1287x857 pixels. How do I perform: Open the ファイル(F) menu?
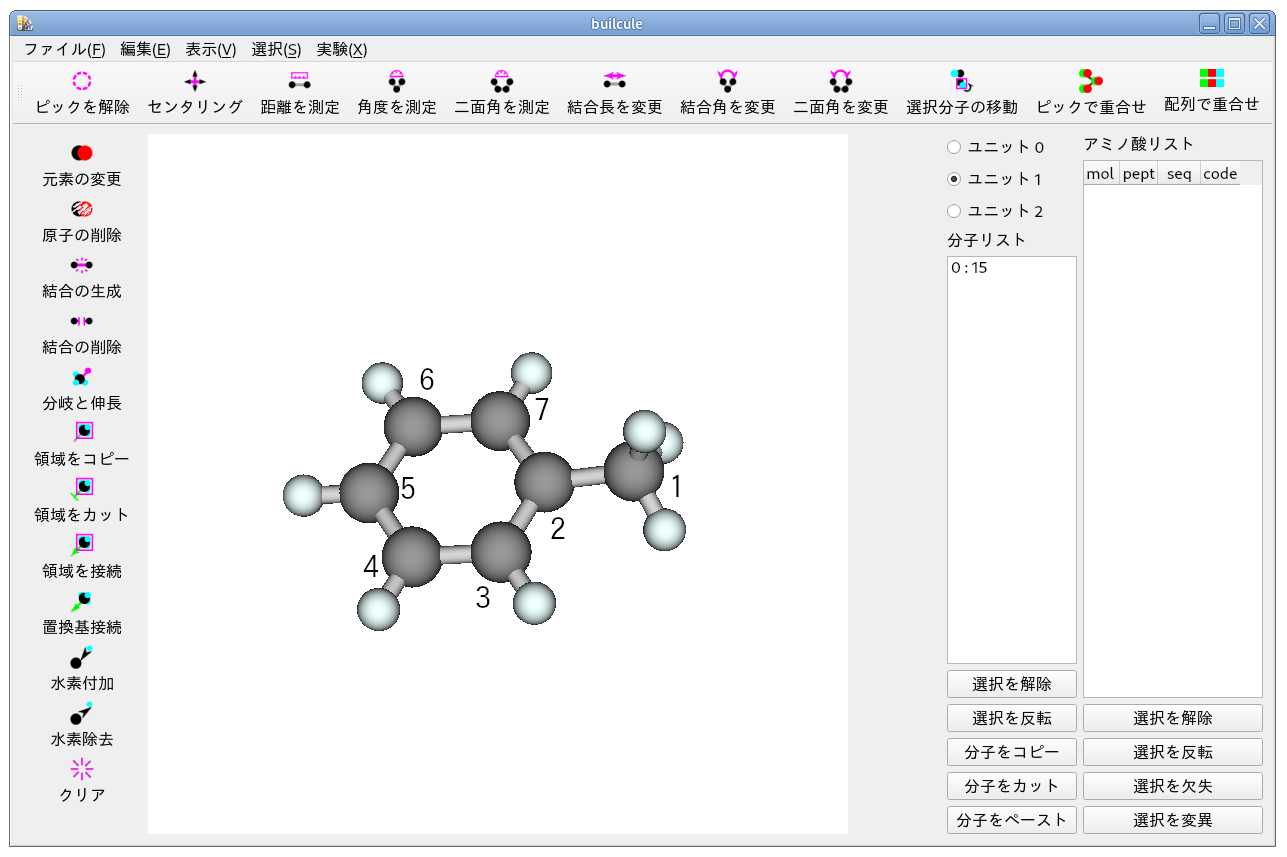64,49
